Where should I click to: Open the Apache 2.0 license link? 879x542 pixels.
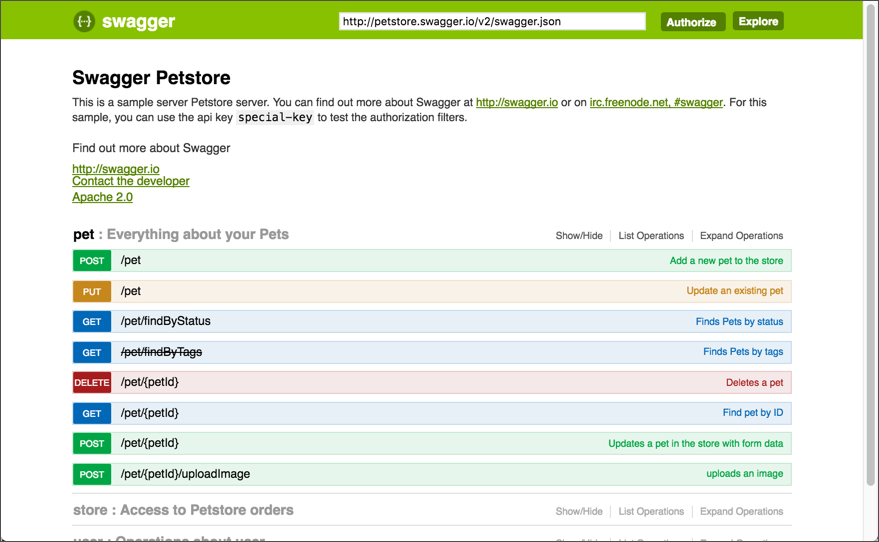tap(102, 197)
